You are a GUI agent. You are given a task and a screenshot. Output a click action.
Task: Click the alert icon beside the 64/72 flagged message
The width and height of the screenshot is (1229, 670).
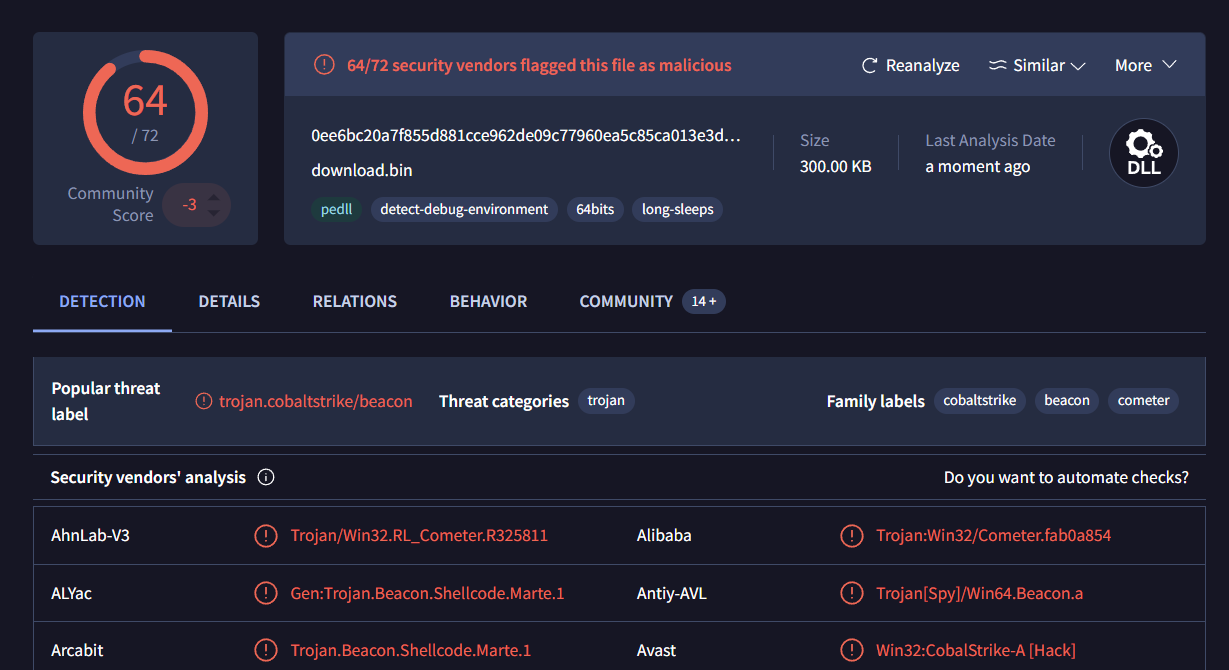pyautogui.click(x=324, y=65)
